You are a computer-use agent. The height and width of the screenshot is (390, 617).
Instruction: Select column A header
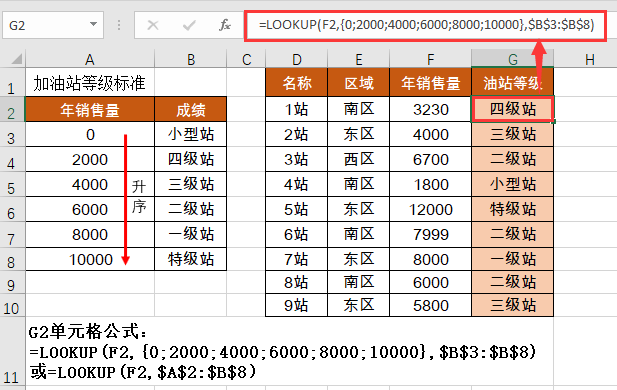(x=90, y=59)
